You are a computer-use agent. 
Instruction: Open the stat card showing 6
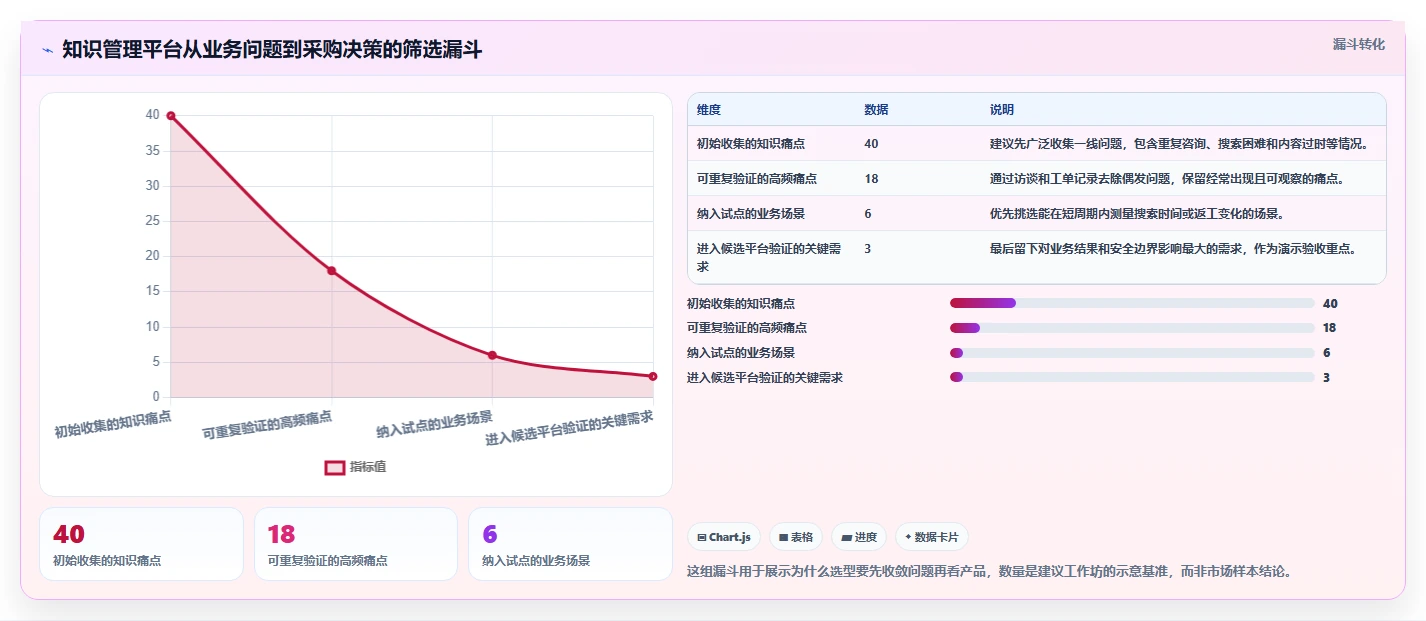(570, 544)
